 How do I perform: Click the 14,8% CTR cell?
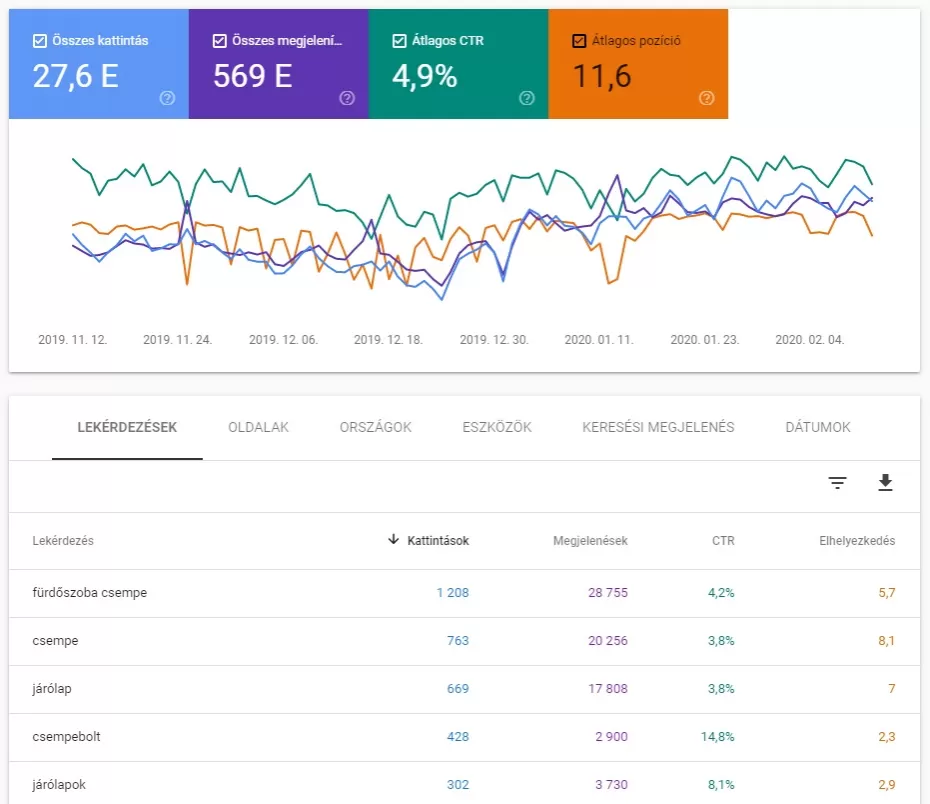tap(717, 737)
